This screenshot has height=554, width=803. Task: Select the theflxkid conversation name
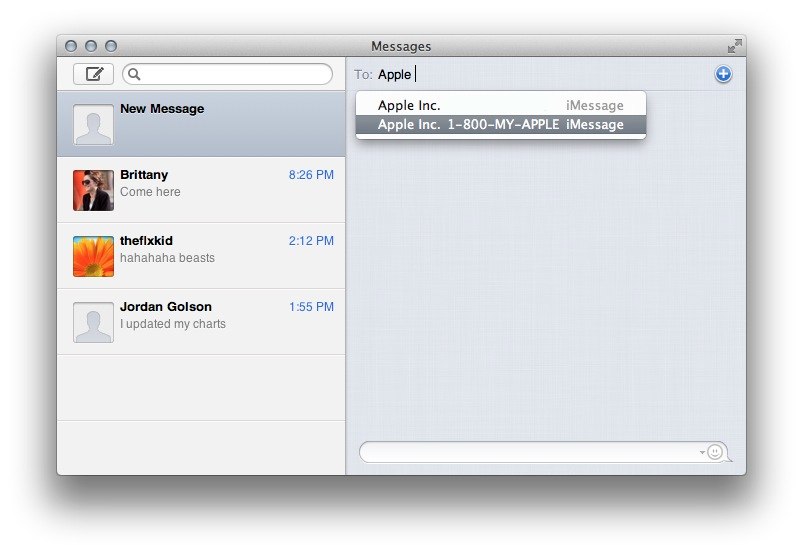point(146,241)
